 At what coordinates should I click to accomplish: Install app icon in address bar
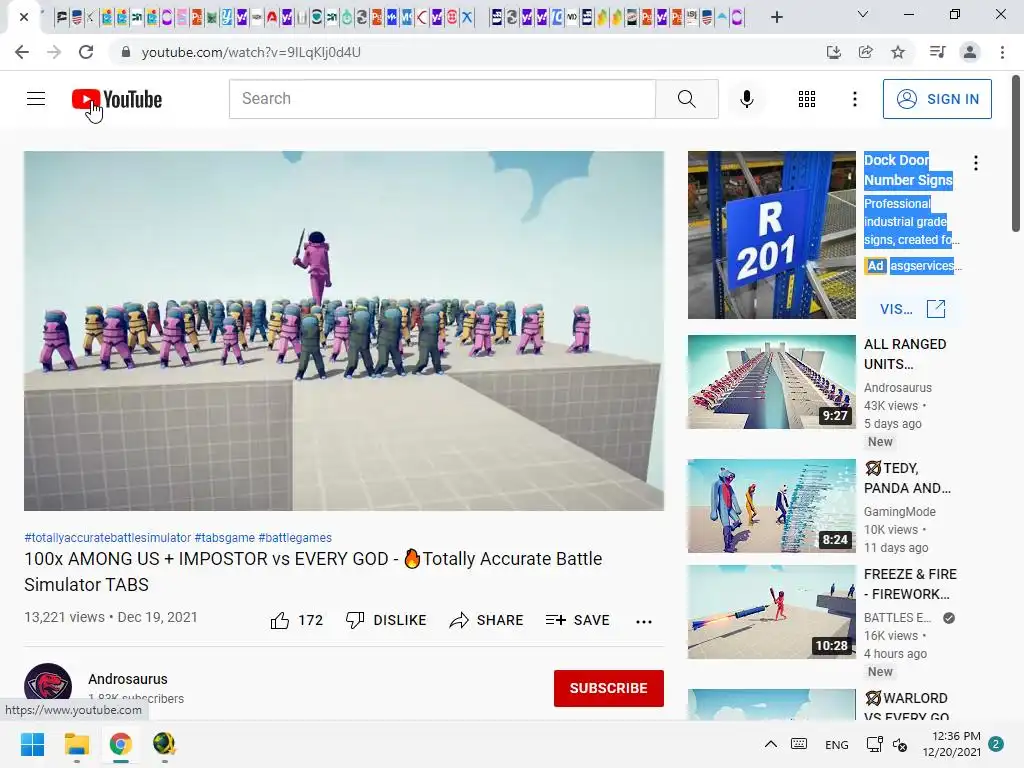click(x=833, y=52)
